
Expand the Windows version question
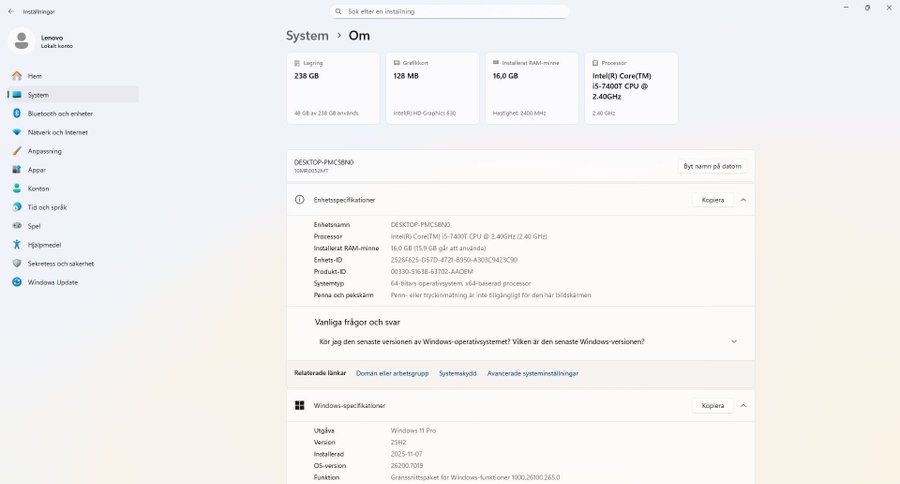coord(733,341)
